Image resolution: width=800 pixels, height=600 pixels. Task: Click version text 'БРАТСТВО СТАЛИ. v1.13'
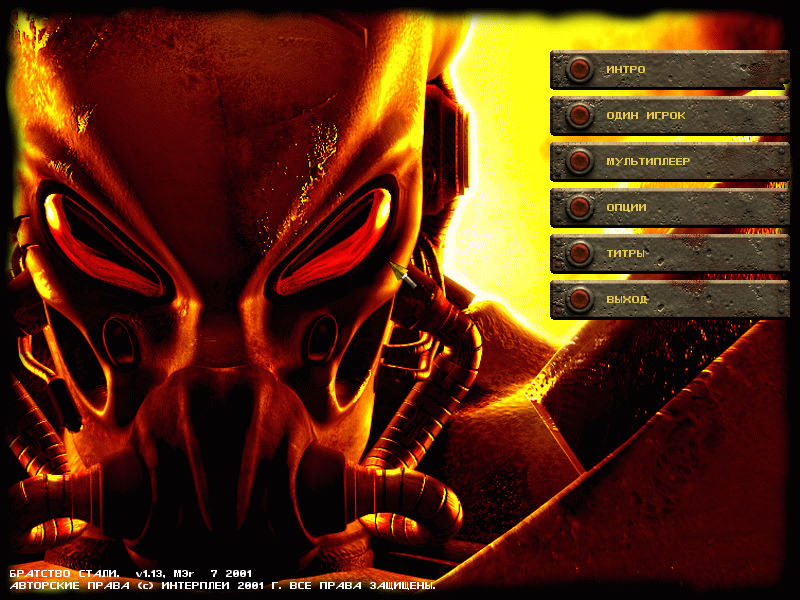(x=87, y=573)
